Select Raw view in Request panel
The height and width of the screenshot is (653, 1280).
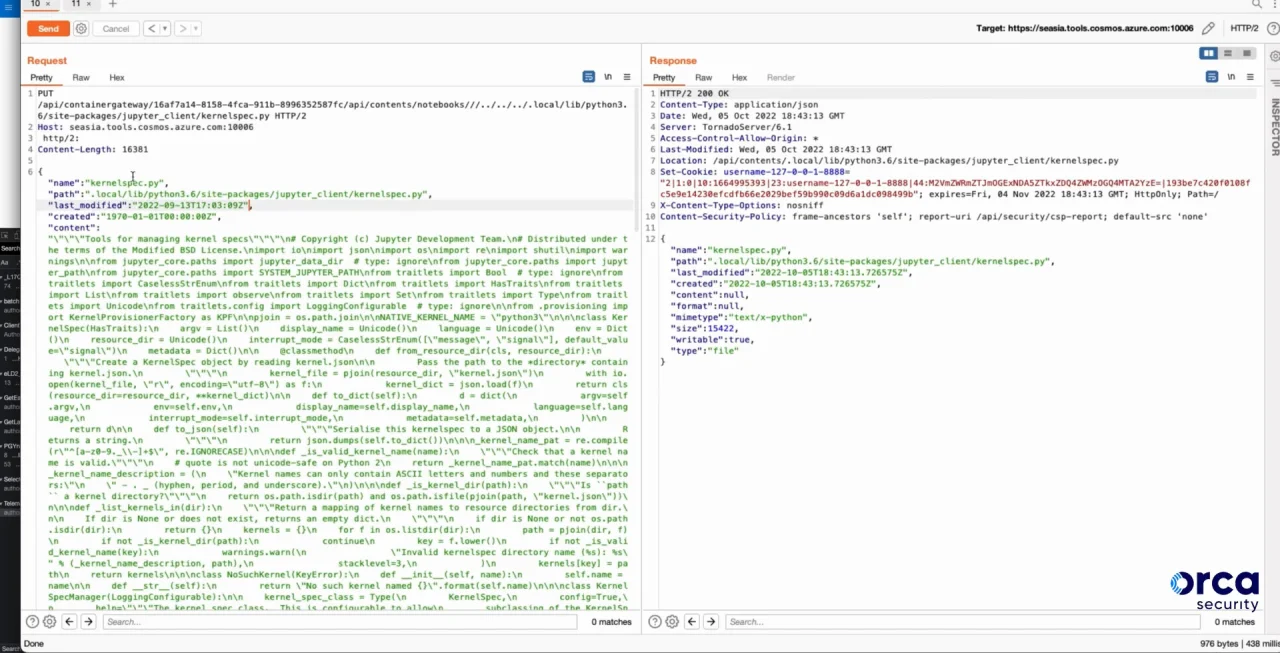81,77
